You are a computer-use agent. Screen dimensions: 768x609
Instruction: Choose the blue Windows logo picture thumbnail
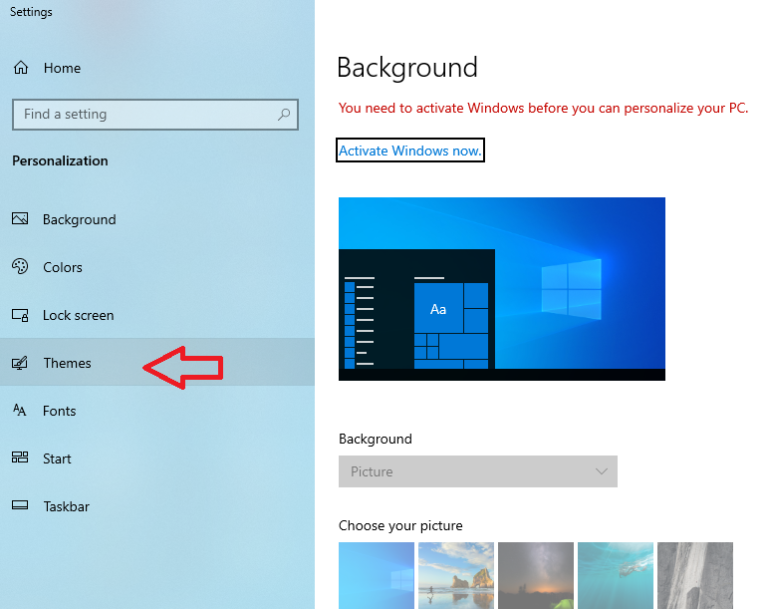(x=376, y=575)
